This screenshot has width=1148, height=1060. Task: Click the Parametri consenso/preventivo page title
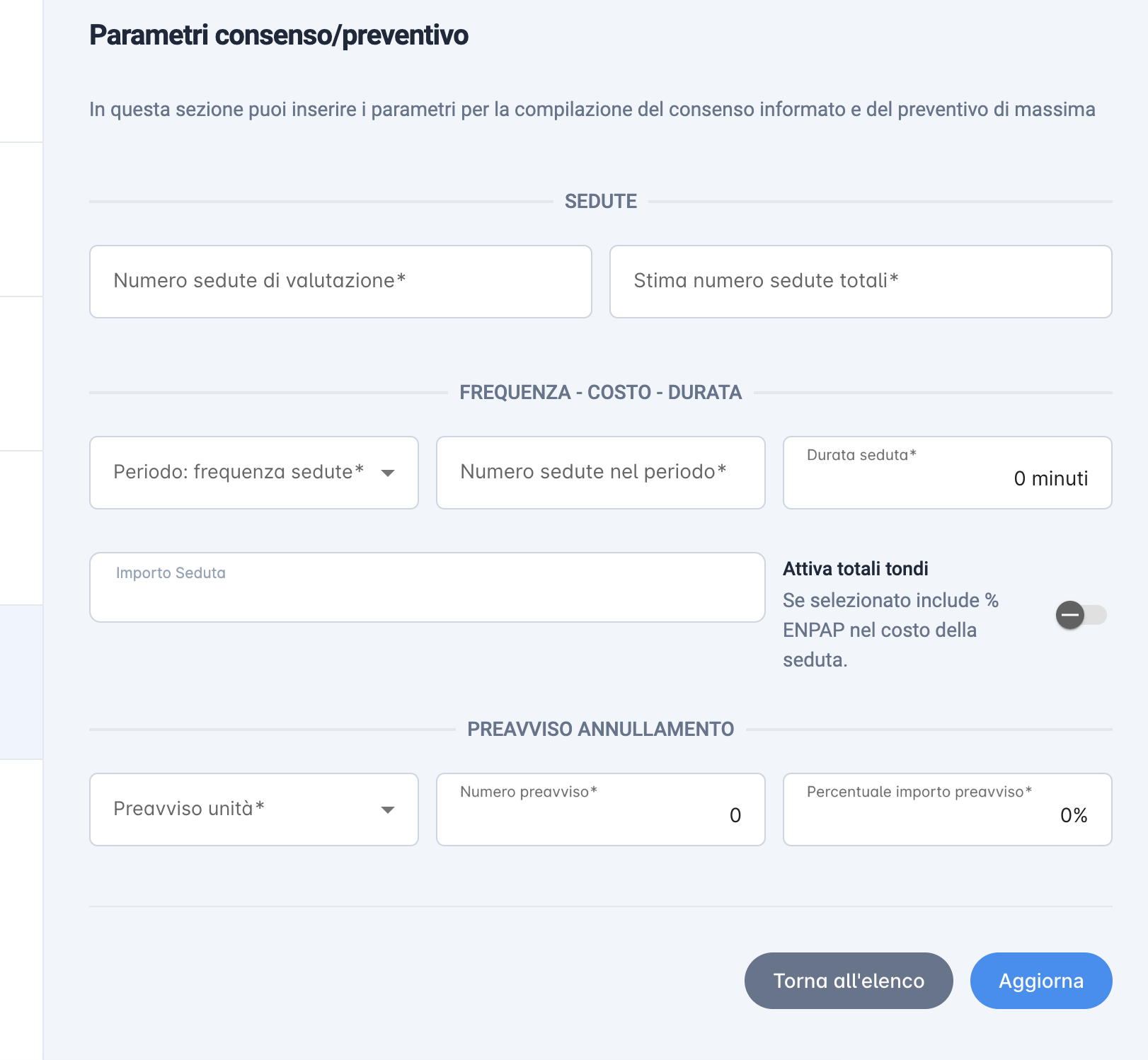tap(279, 35)
